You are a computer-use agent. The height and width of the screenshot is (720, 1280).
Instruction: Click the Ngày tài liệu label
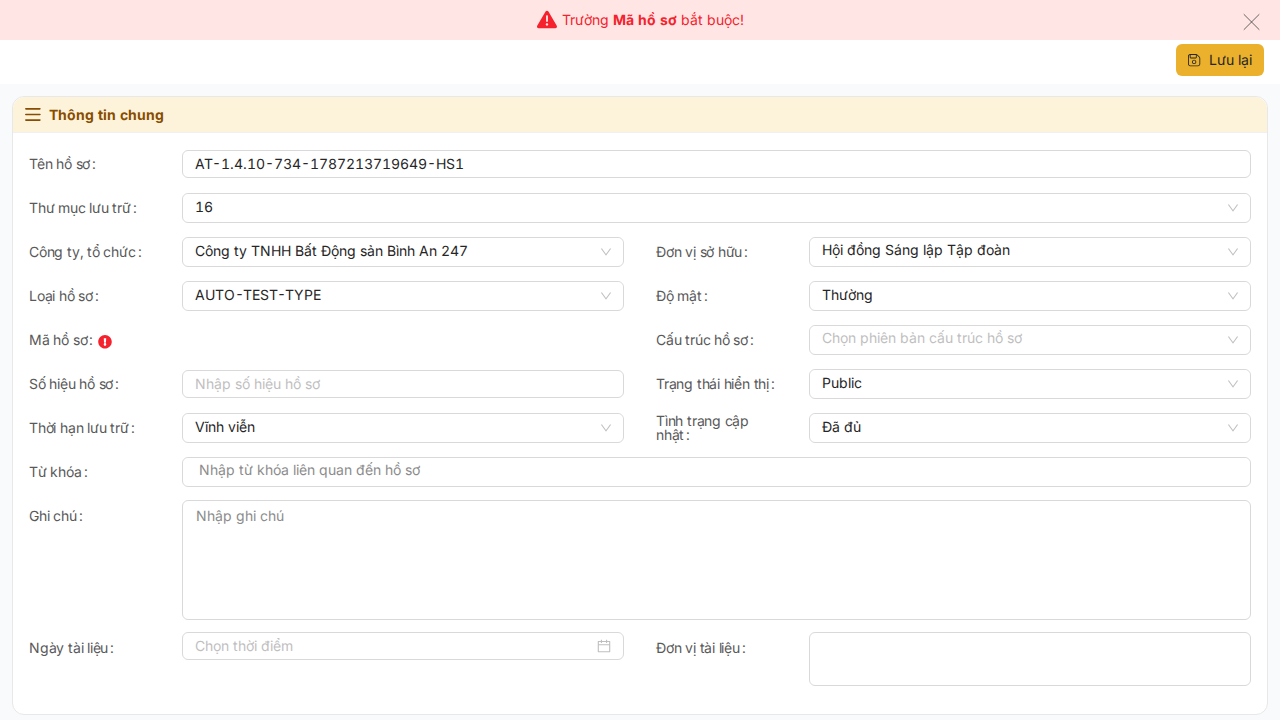click(x=71, y=648)
